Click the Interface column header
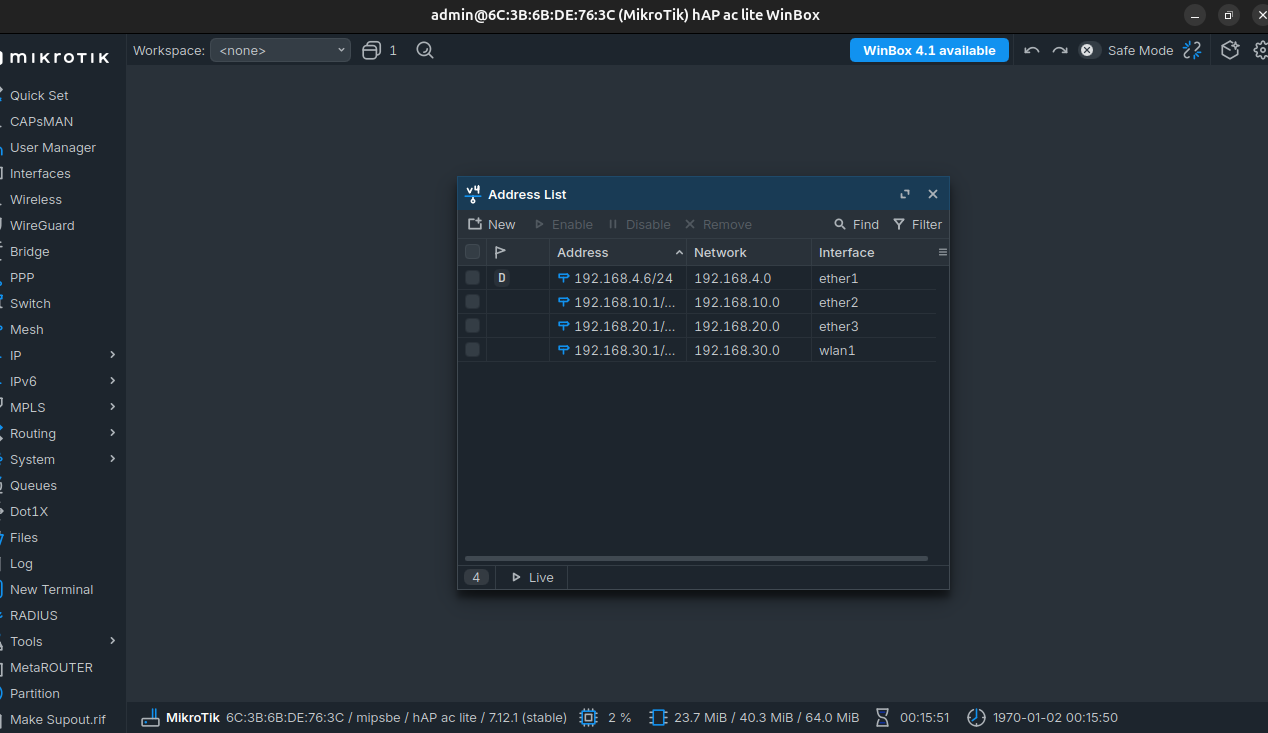The height and width of the screenshot is (733, 1268). tap(872, 252)
